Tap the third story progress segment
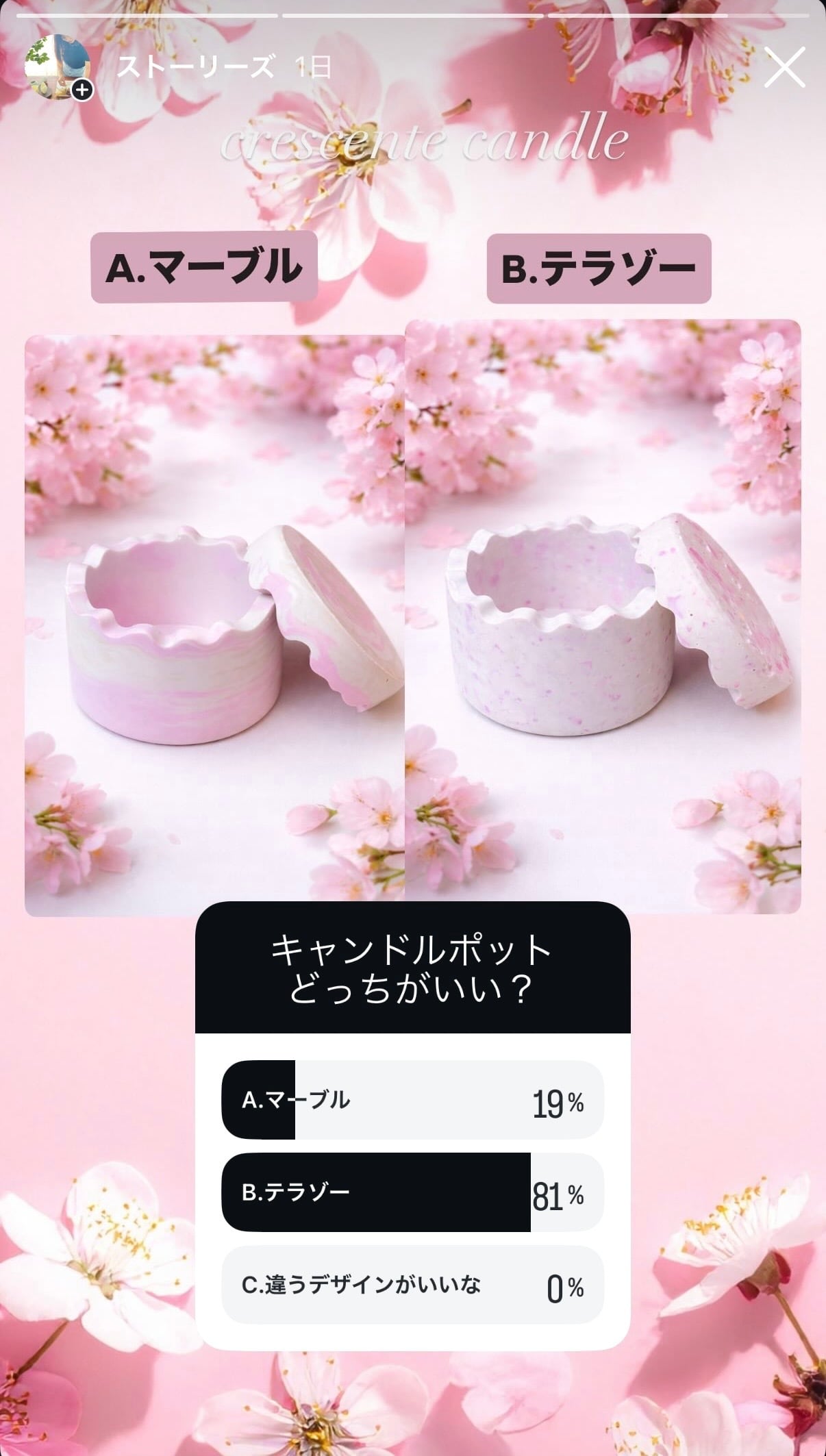This screenshot has width=826, height=1456. 679,15
